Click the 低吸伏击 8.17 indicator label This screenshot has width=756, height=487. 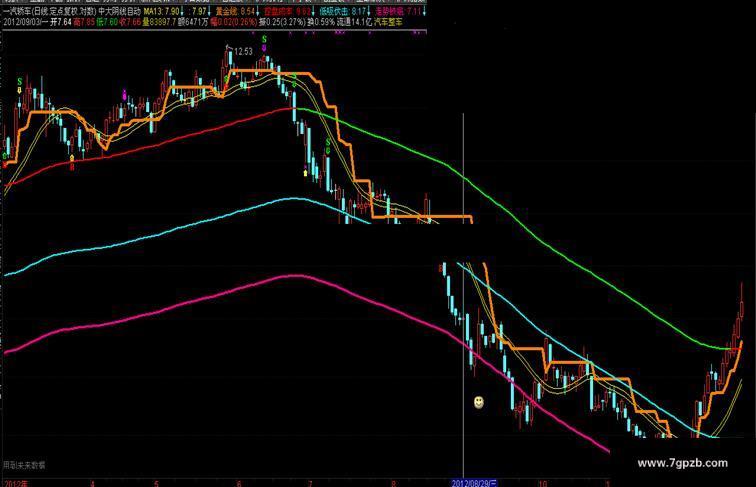(x=342, y=11)
